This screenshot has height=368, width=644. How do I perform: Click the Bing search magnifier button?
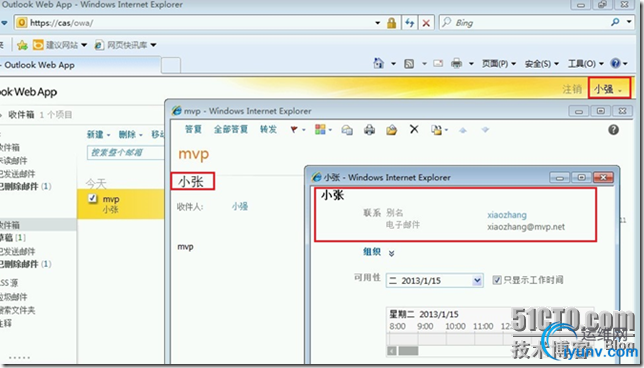(615, 22)
